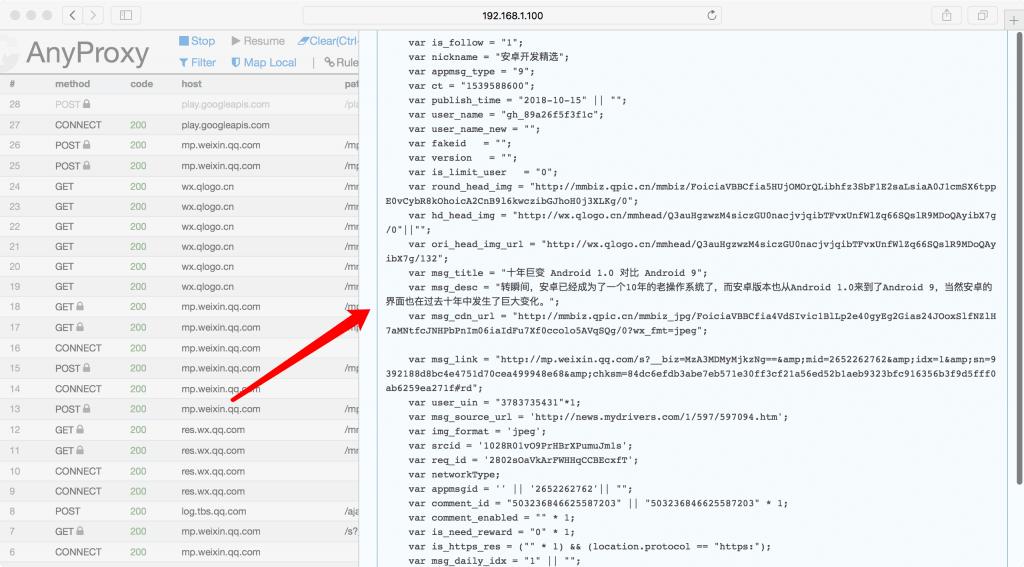Open the Map Local option
Screen dimensions: 1024x567
(x=264, y=62)
